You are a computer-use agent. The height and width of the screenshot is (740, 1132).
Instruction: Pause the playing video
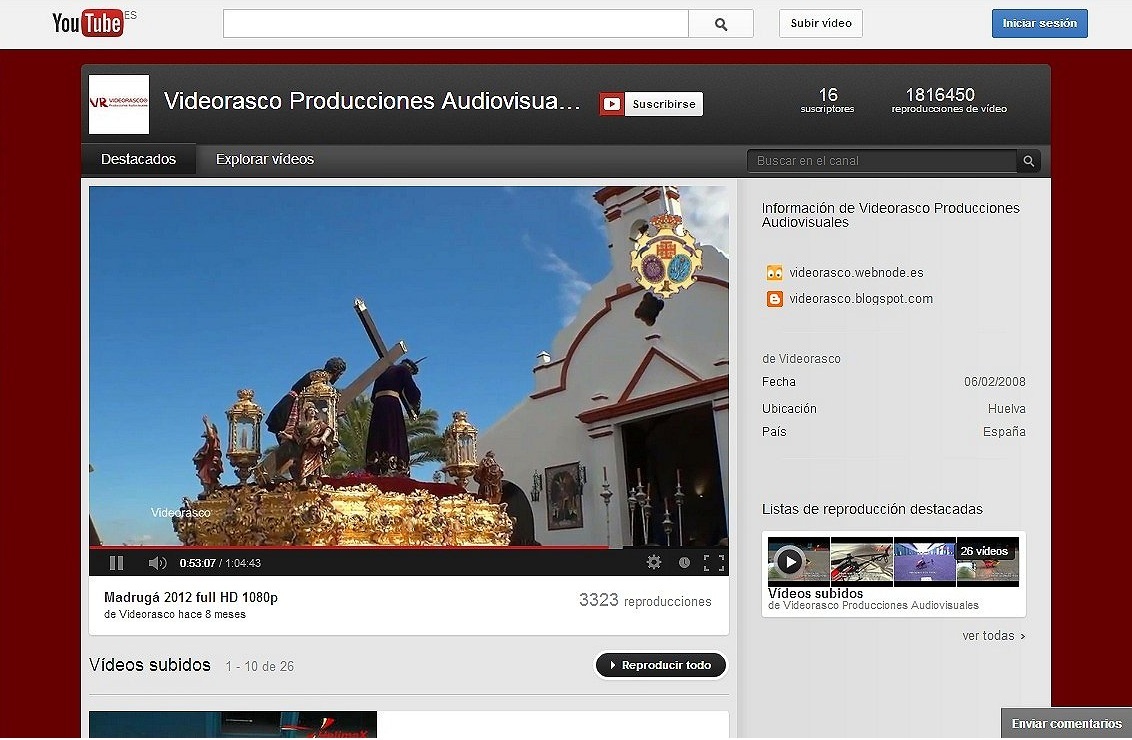[116, 563]
